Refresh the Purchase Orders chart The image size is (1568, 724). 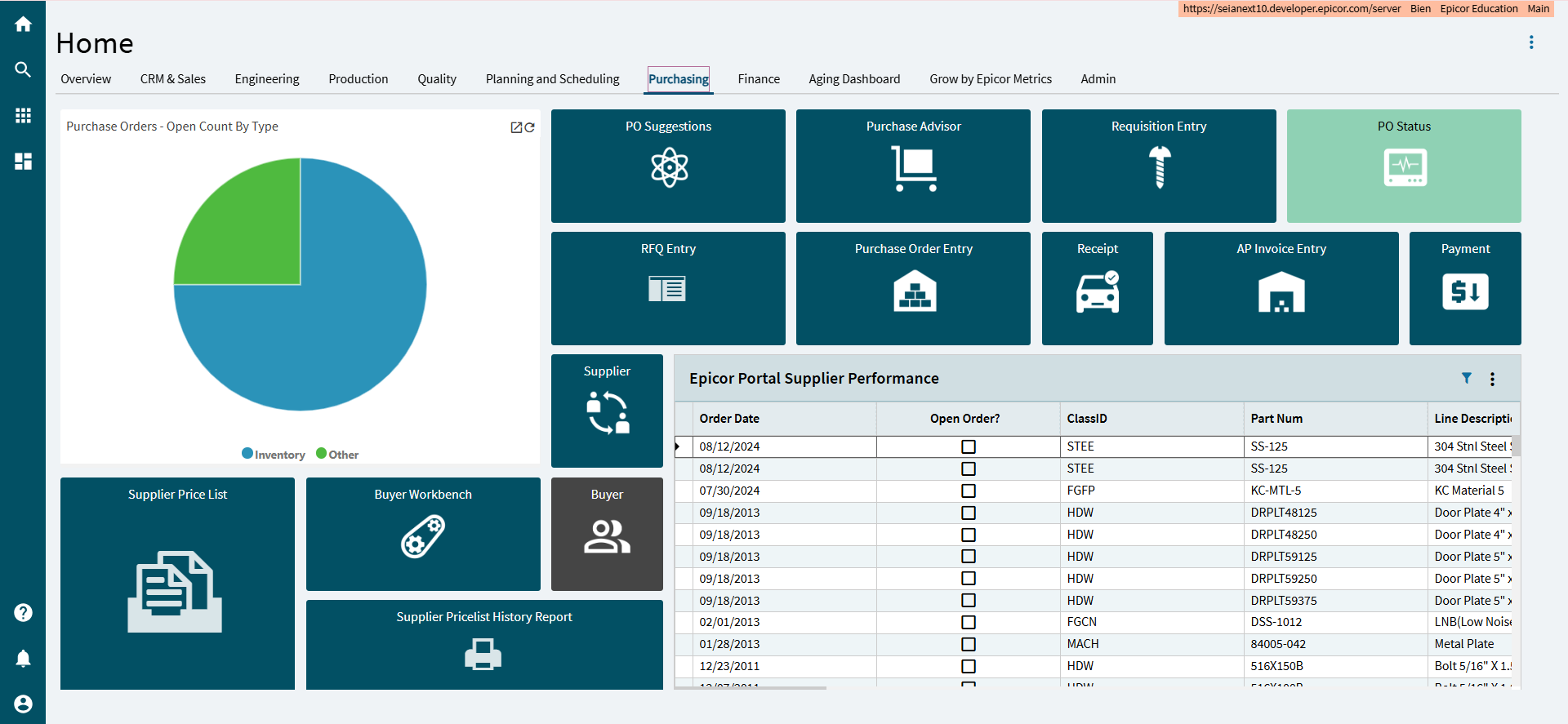[530, 127]
